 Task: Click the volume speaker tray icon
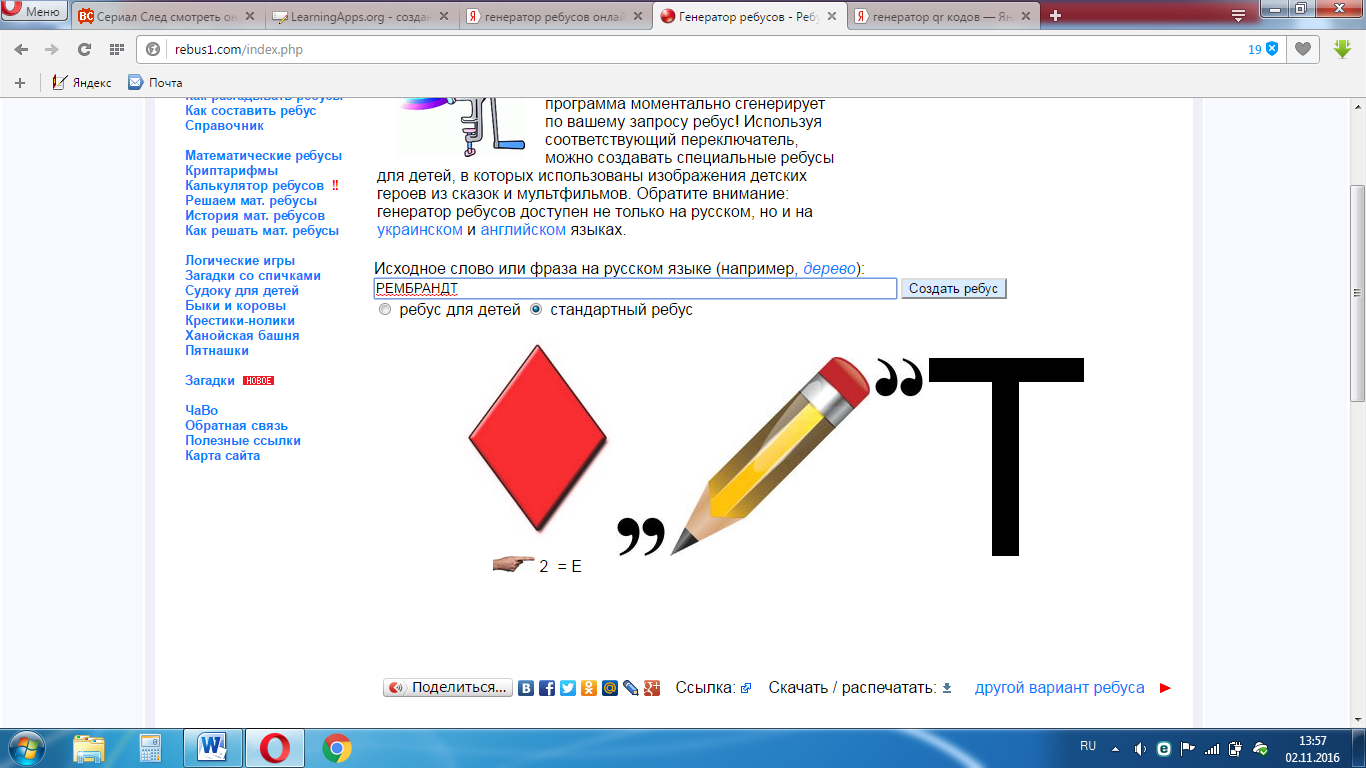[x=1140, y=748]
